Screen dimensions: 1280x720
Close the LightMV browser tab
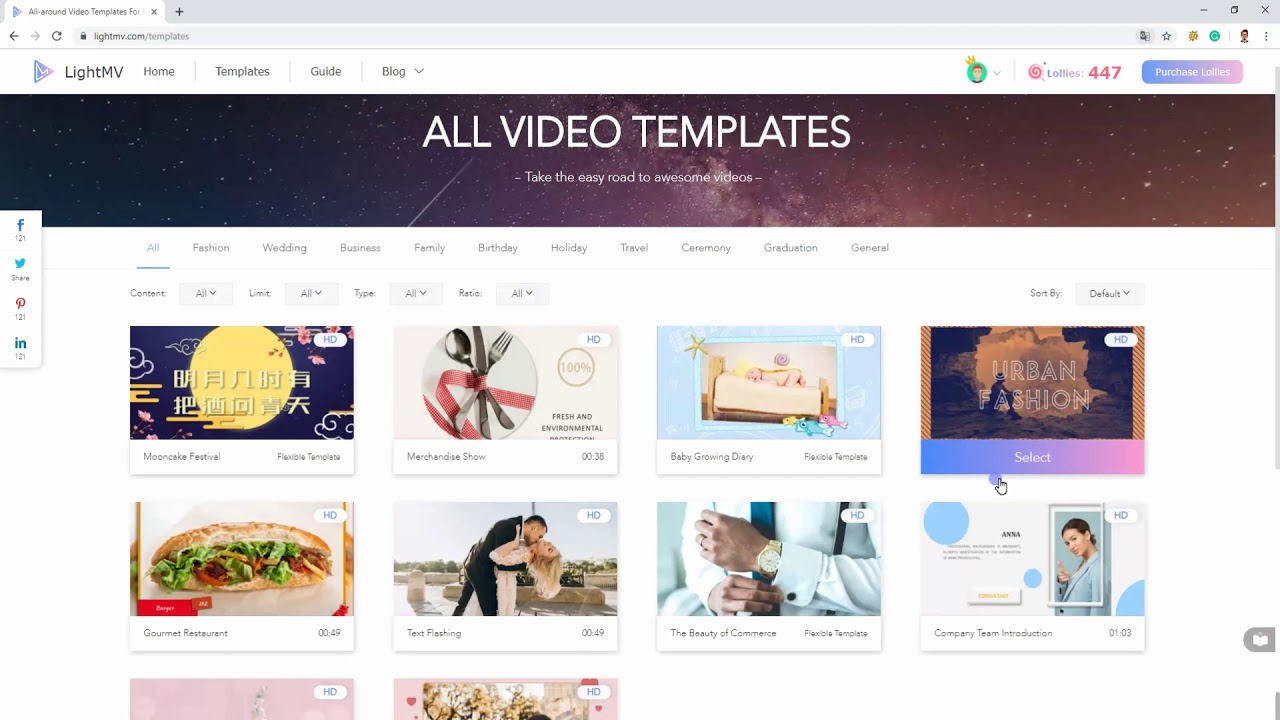pos(154,12)
